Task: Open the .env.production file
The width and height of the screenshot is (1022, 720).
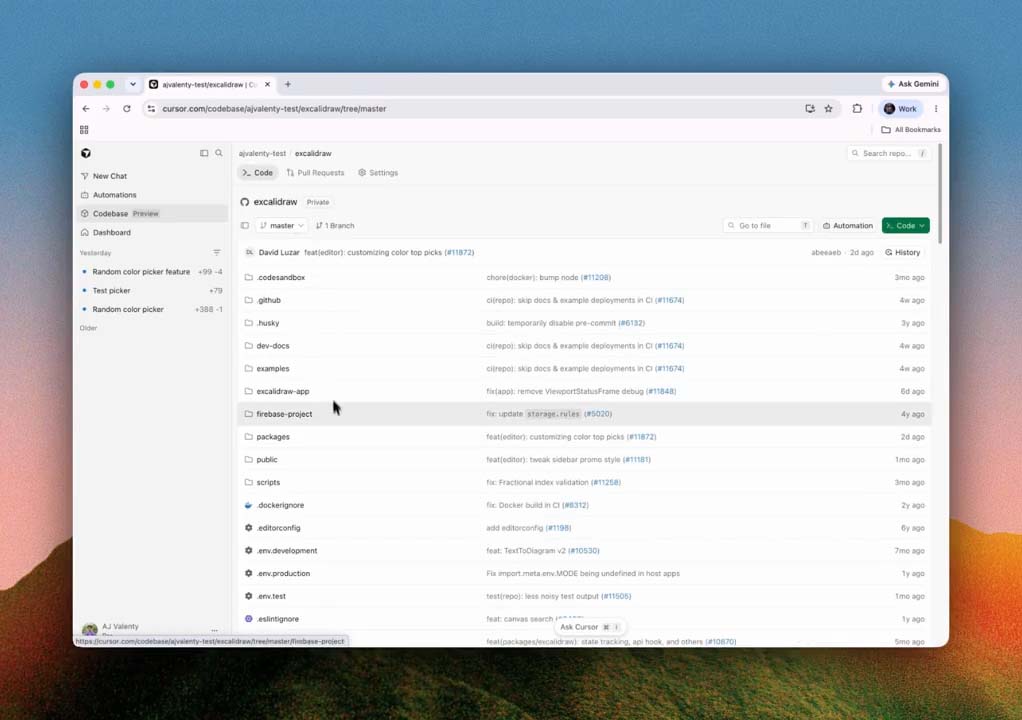Action: [x=283, y=573]
